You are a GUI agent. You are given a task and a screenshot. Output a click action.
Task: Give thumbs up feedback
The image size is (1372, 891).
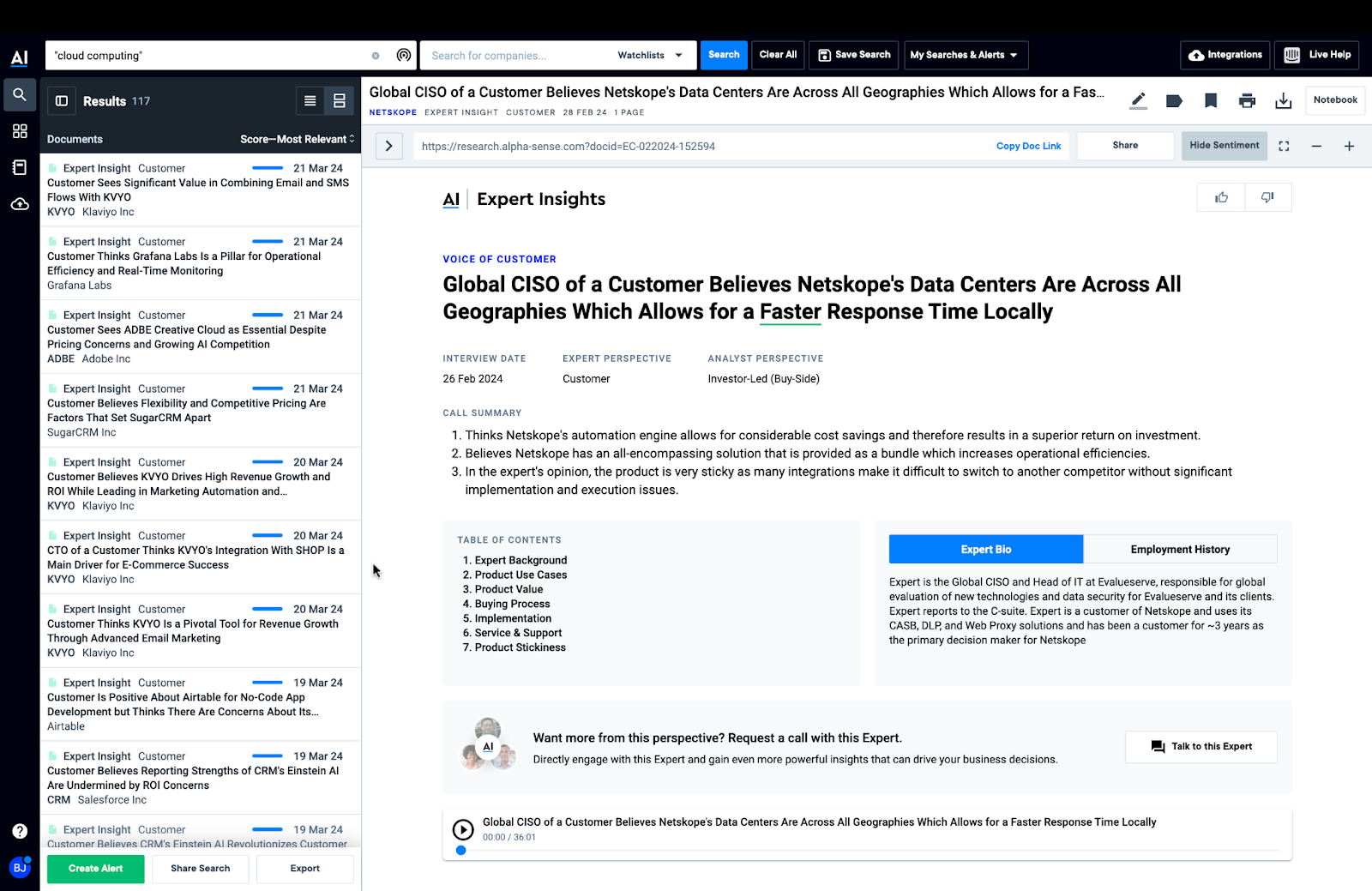[x=1221, y=197]
